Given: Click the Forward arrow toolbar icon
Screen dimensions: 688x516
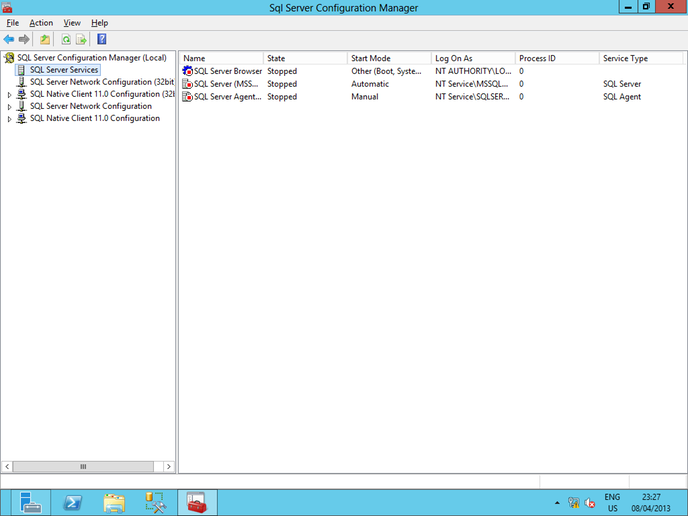Looking at the screenshot, I should pos(24,39).
